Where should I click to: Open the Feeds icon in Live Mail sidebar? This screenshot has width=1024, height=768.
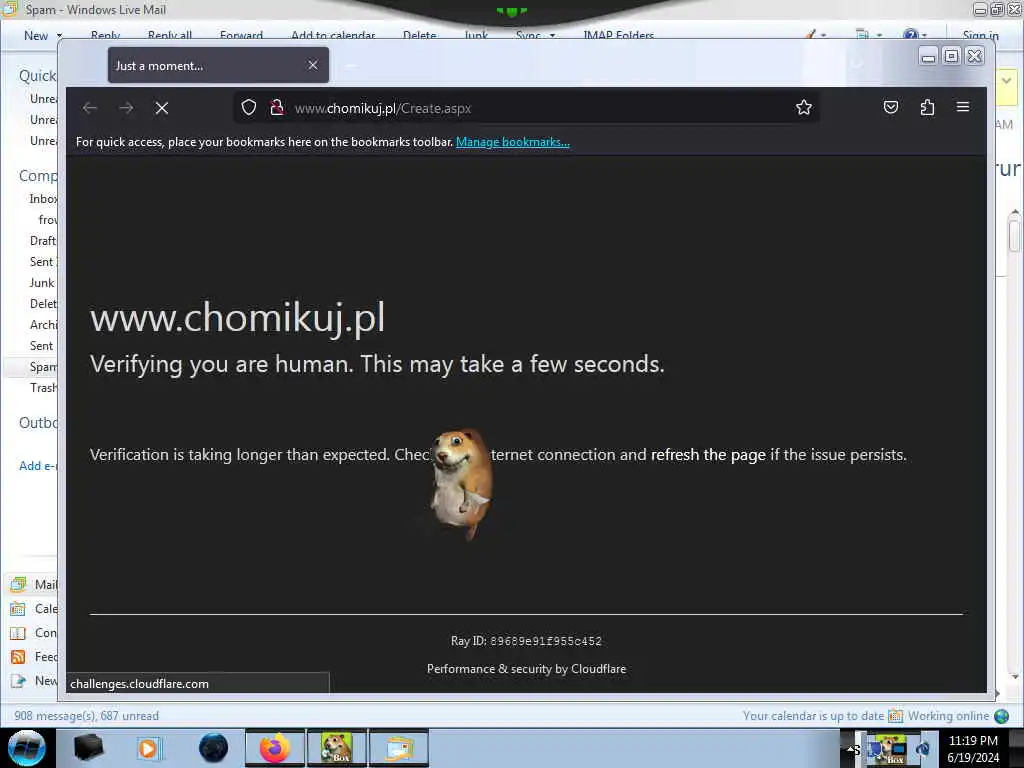(x=18, y=657)
